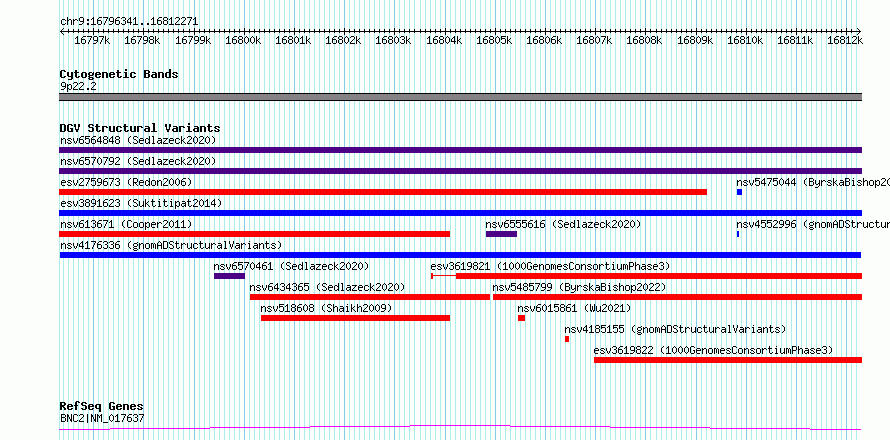Open the nsv6434365 (Sedlazeck2020) red bar
The image size is (890, 440).
370,297
